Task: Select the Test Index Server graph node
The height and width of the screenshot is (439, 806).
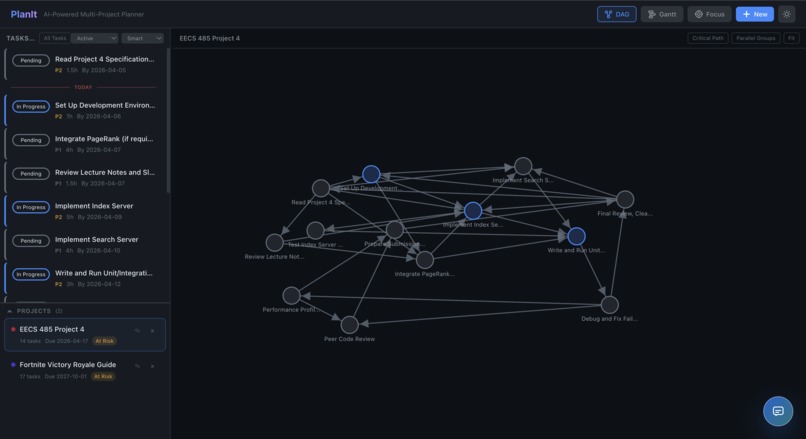Action: click(316, 230)
